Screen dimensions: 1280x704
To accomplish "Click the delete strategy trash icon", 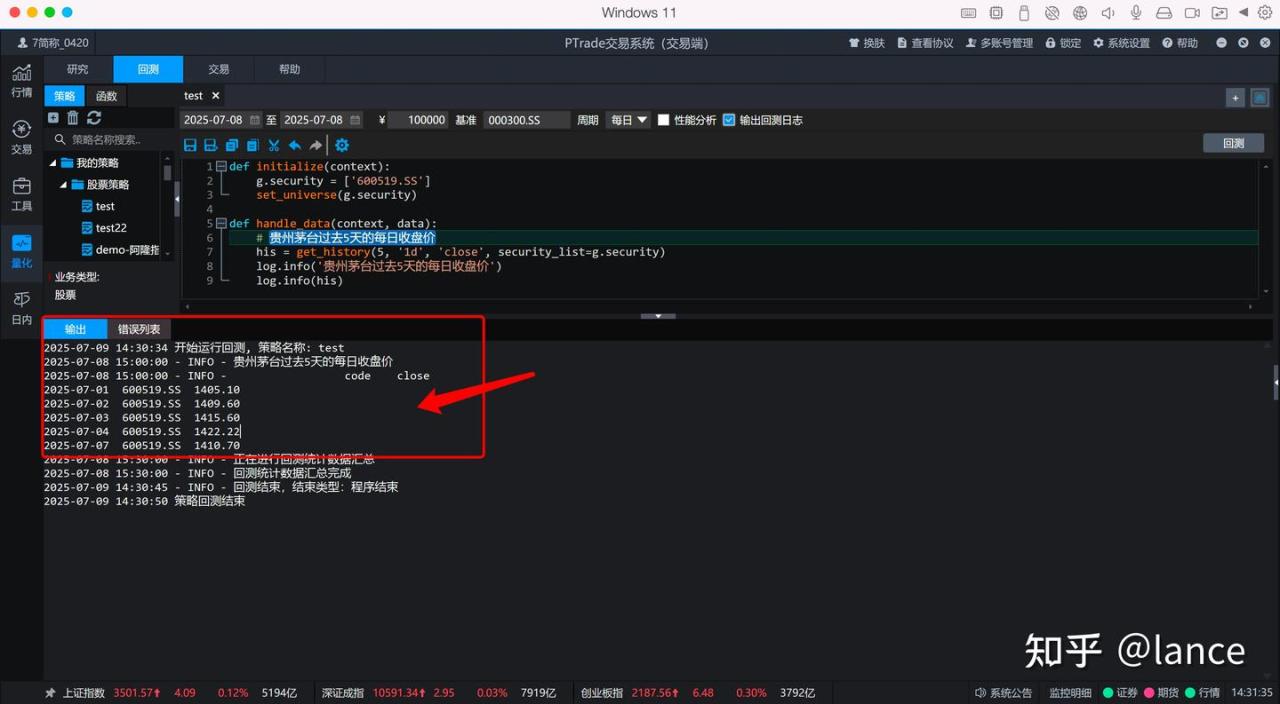I will (73, 118).
